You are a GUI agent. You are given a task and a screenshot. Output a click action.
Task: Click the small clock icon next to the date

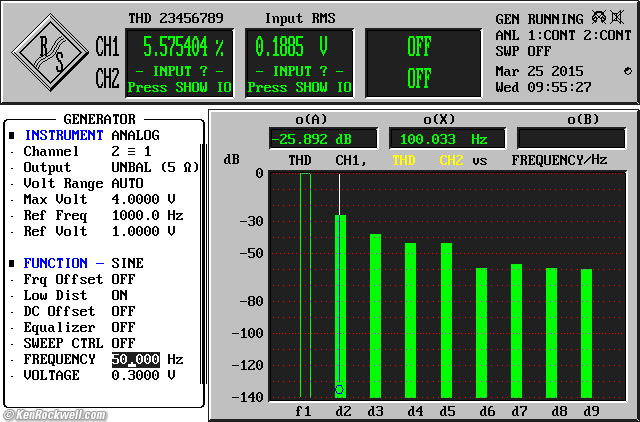(x=627, y=71)
